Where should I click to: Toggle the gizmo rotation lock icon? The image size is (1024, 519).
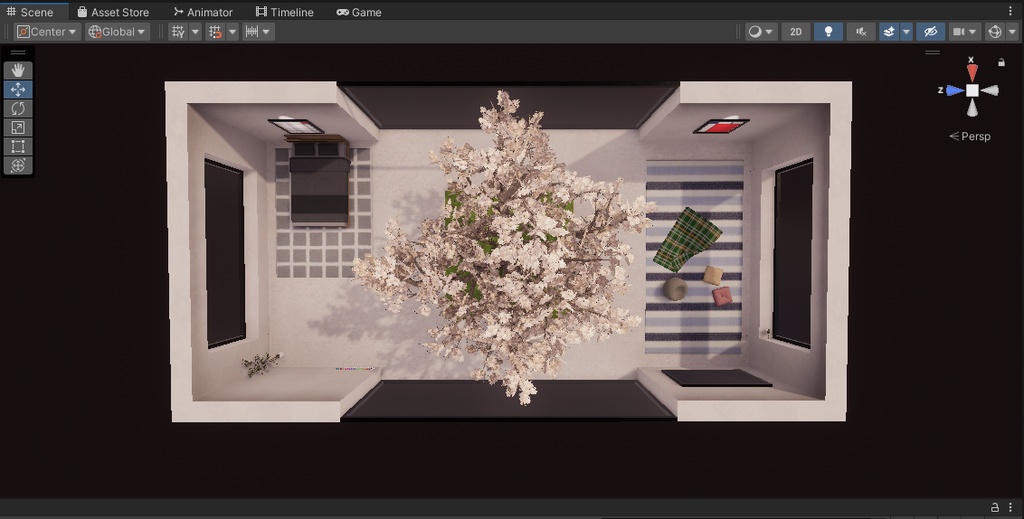[1001, 63]
